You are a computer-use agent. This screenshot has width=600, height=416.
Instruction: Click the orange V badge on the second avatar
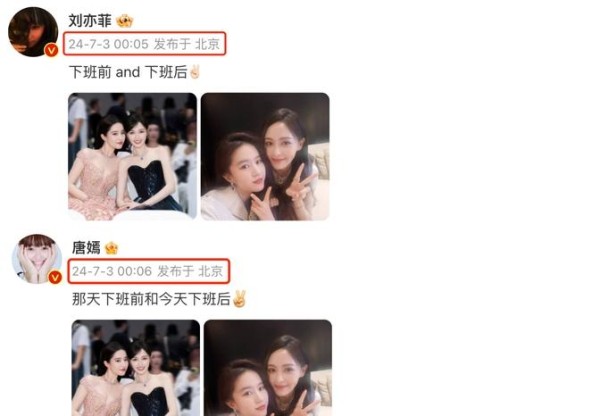tap(55, 277)
